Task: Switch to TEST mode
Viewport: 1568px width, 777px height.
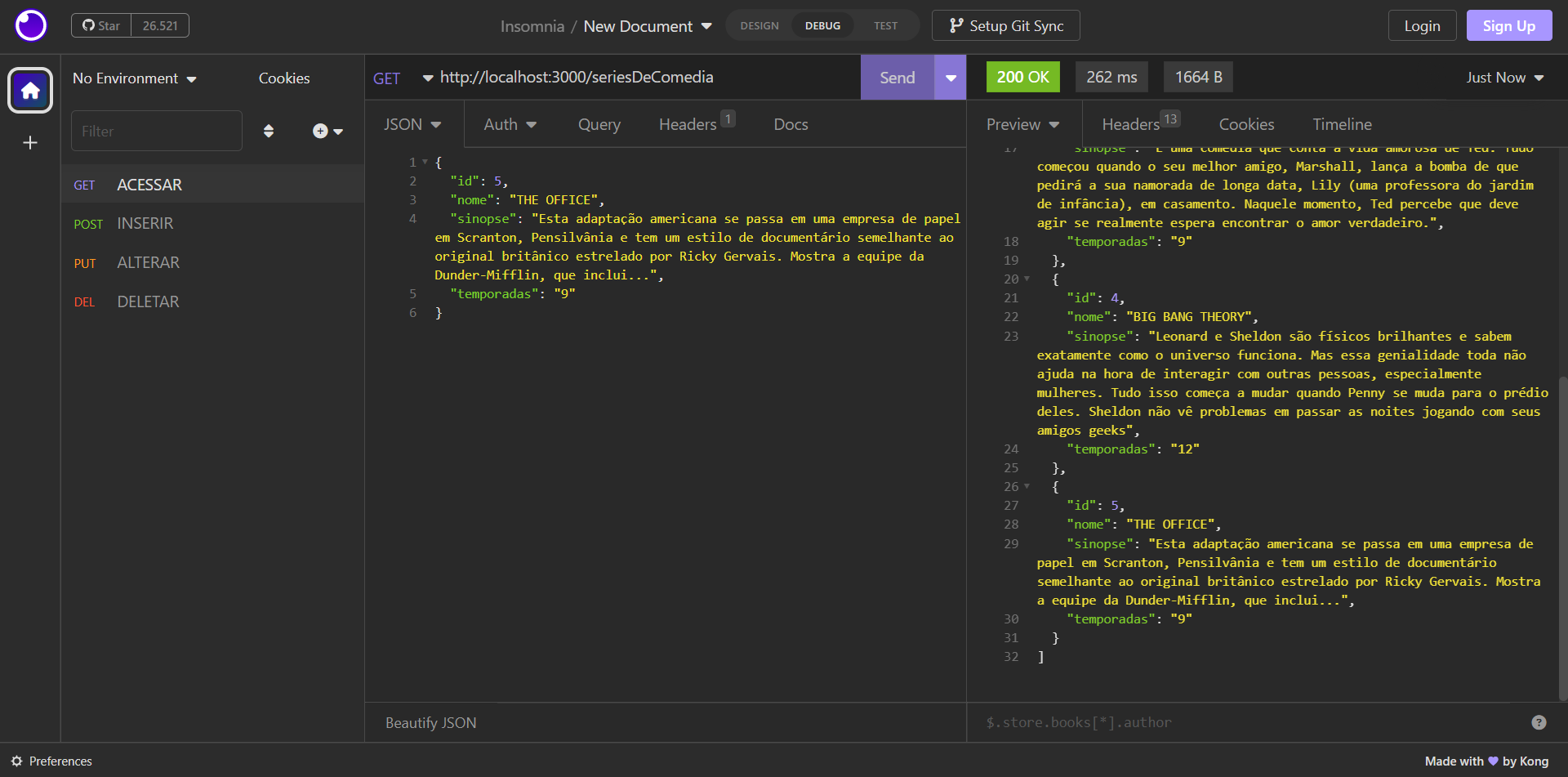Action: tap(885, 25)
